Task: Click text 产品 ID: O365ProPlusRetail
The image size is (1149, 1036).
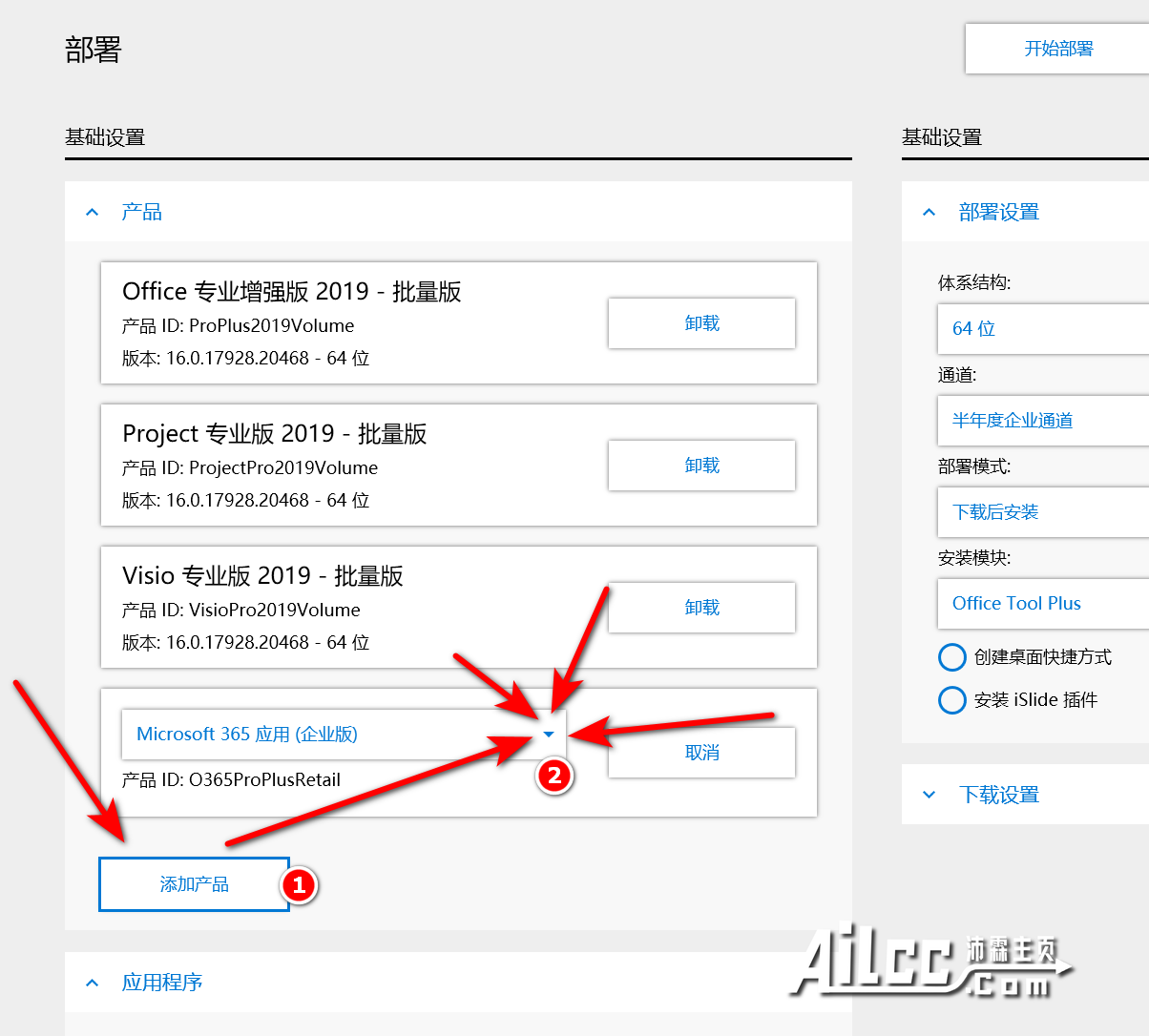Action: point(231,780)
